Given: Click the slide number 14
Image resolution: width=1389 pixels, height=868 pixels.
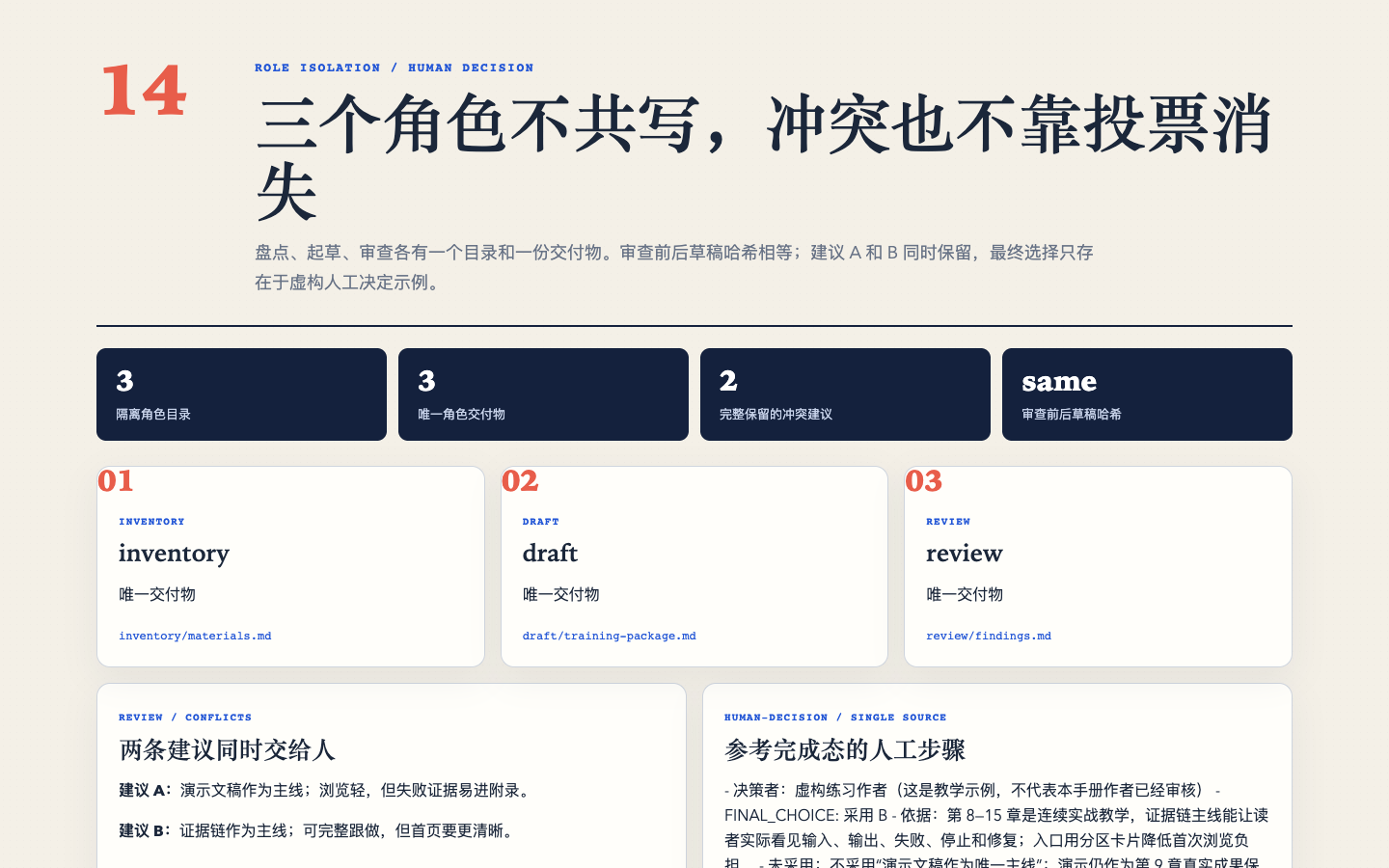Looking at the screenshot, I should point(144,91).
